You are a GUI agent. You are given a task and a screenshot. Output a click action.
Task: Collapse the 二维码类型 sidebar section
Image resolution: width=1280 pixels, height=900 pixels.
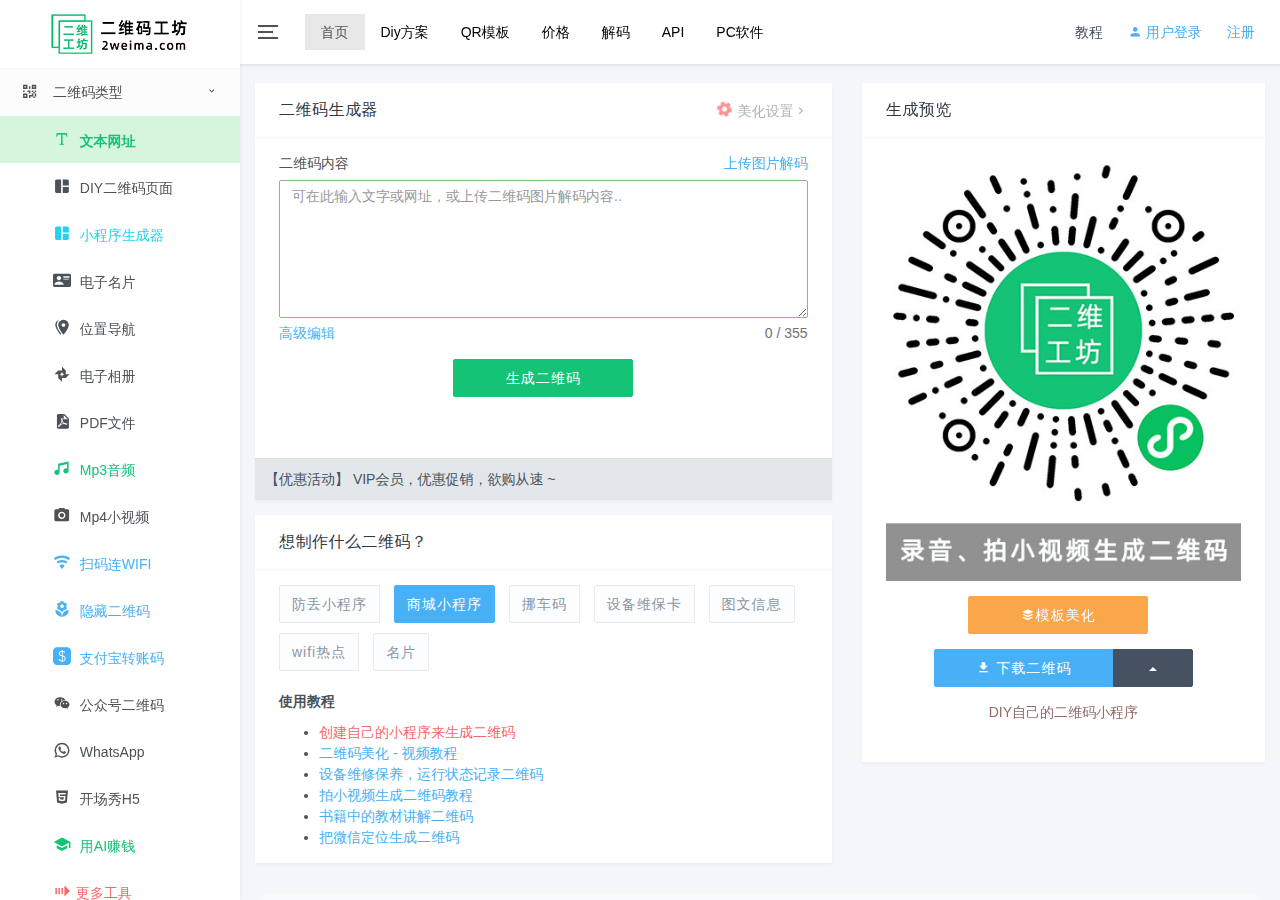click(211, 91)
